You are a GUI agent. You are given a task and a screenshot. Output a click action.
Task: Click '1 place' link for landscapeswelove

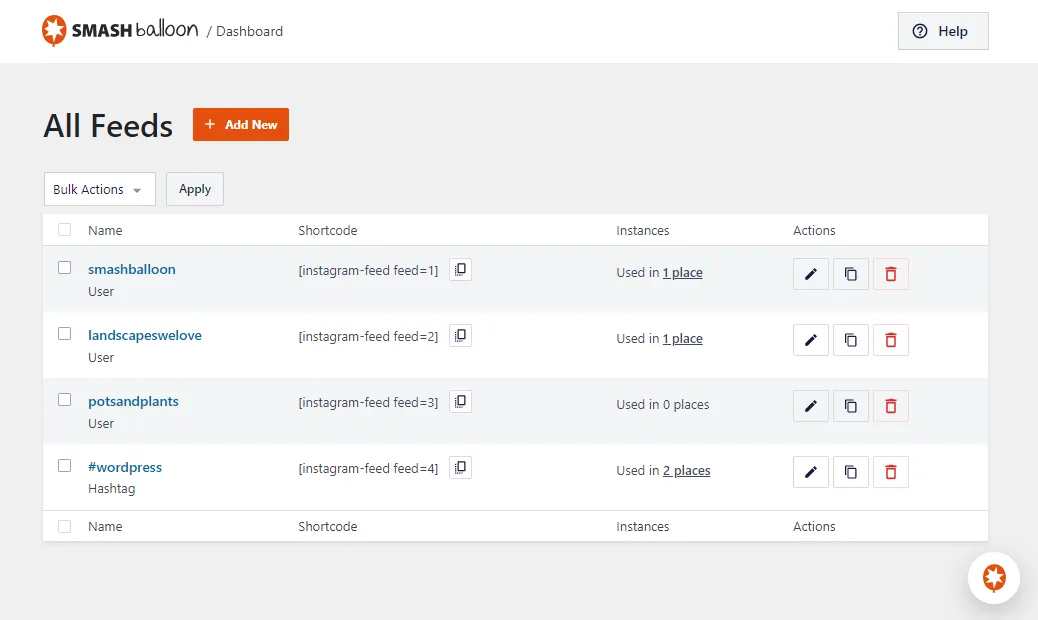[683, 339]
